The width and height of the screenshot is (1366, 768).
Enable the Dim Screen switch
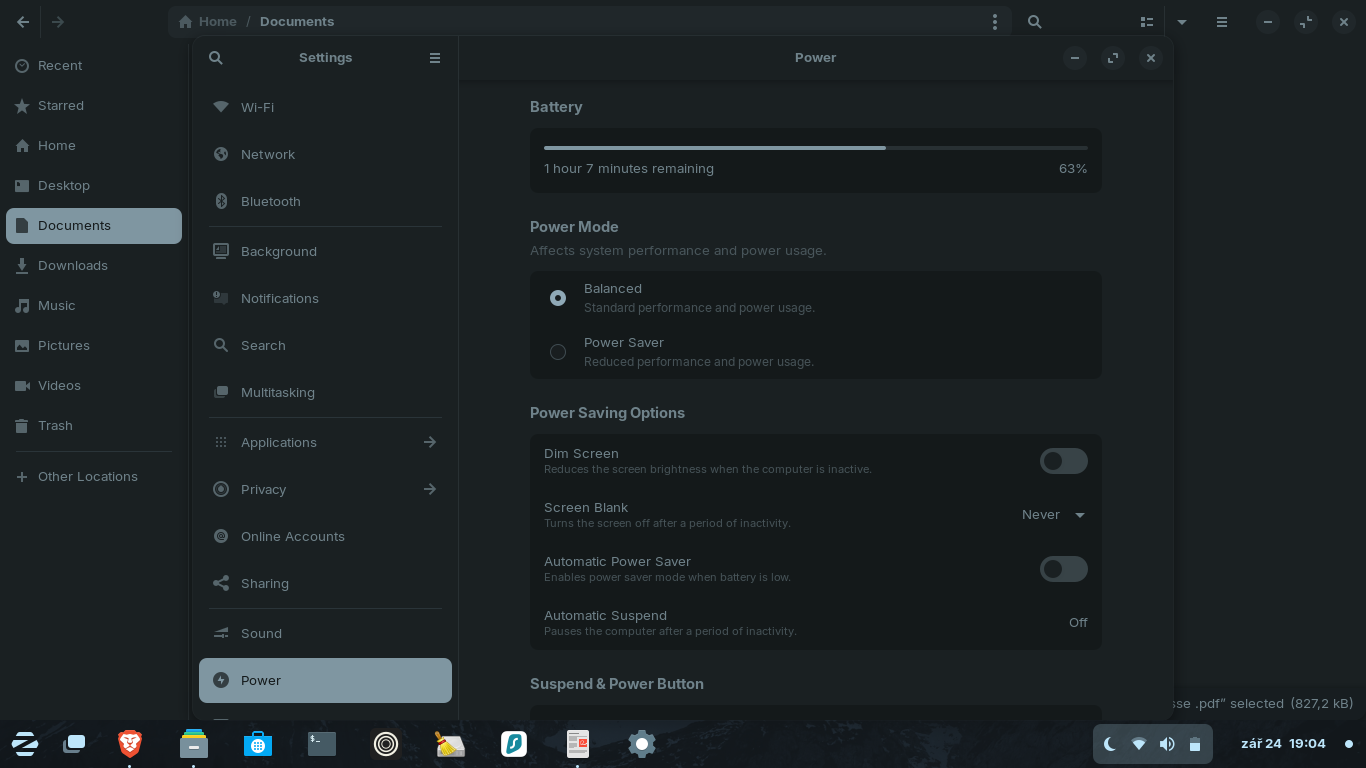coord(1063,461)
